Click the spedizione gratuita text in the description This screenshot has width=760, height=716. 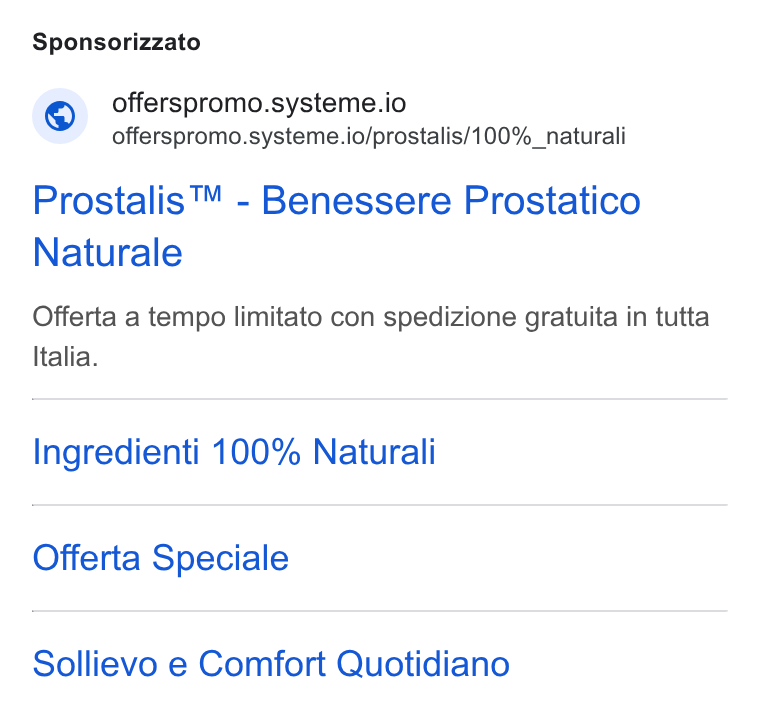[x=500, y=318]
